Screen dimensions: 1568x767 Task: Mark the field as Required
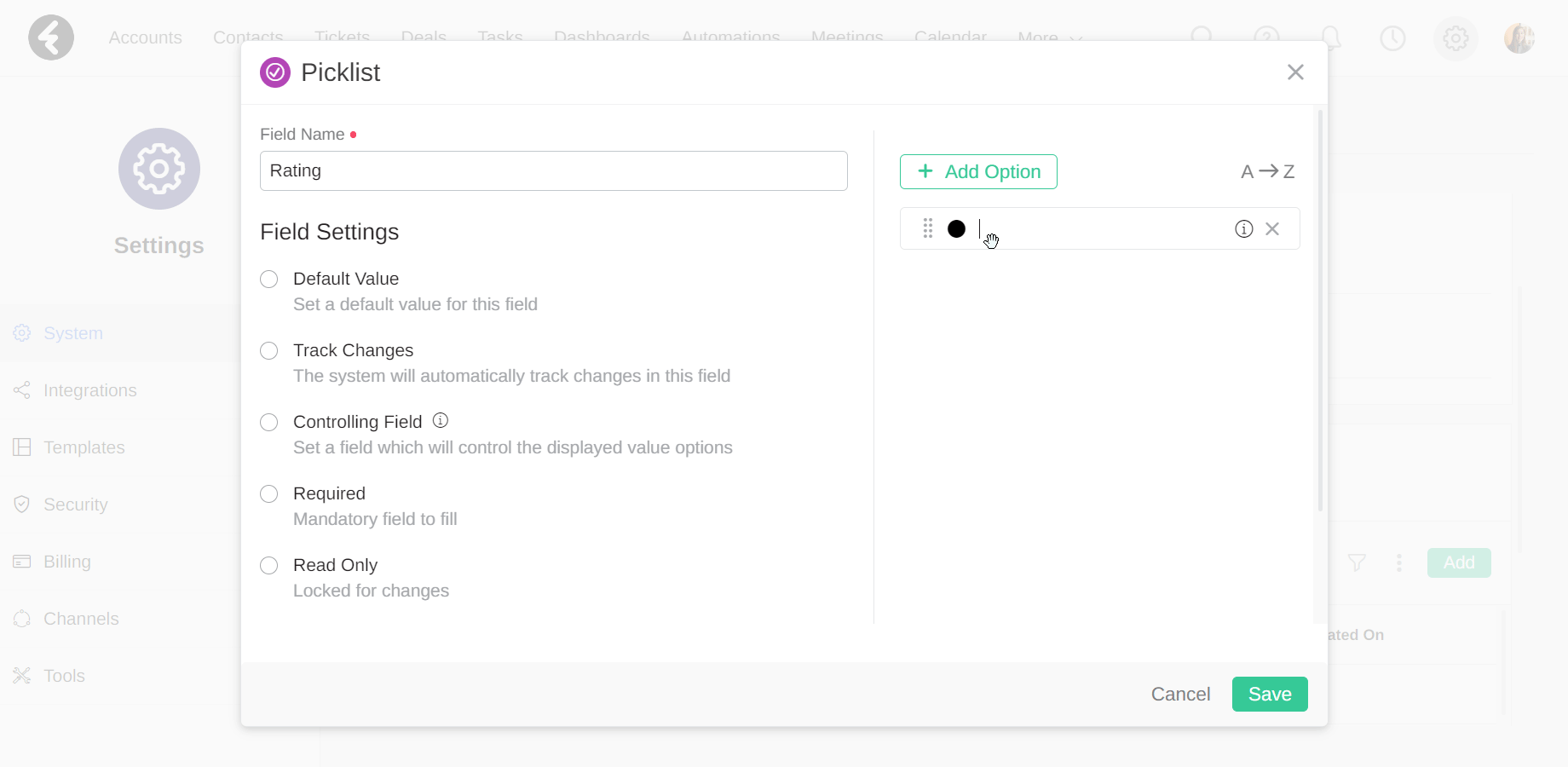269,493
